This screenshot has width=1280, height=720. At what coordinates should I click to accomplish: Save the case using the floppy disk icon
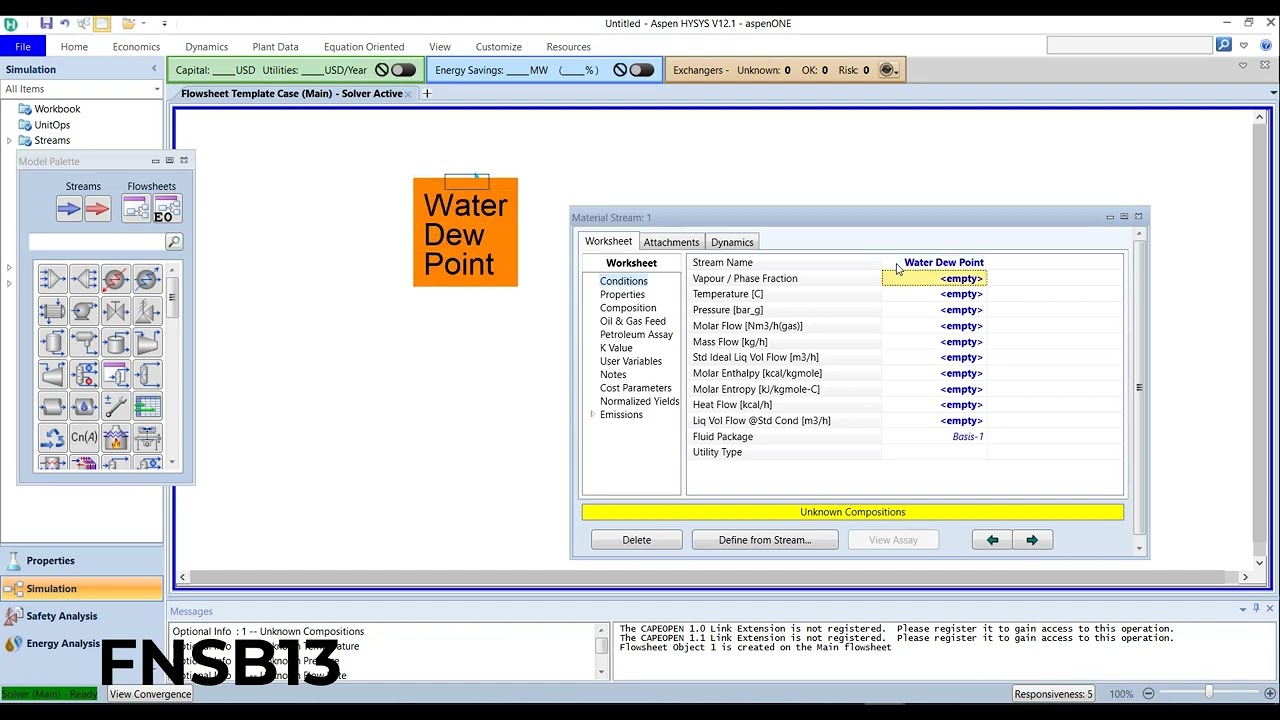46,23
